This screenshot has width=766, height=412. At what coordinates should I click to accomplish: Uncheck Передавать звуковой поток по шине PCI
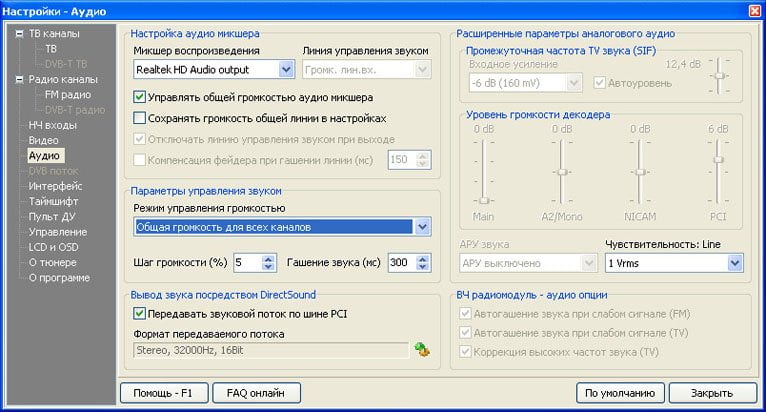[x=140, y=314]
